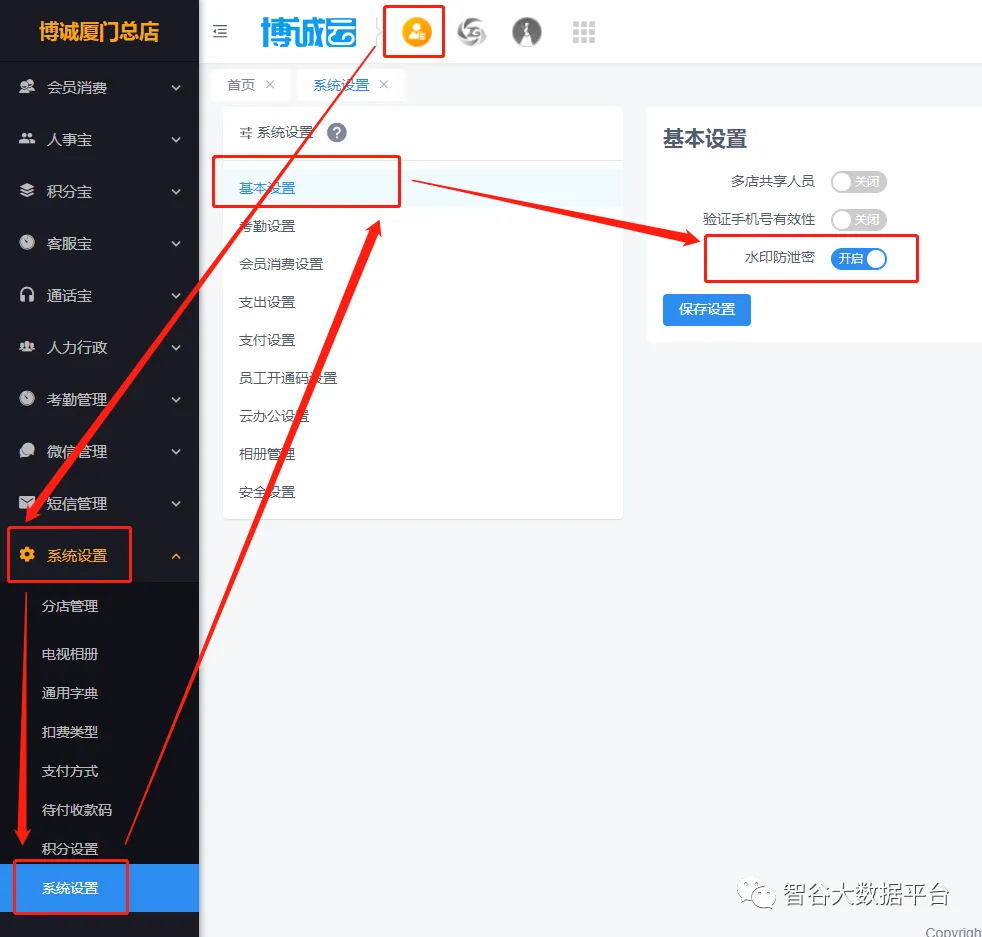Turn off the 水印防泄密 switch
The height and width of the screenshot is (937, 982).
[x=858, y=258]
